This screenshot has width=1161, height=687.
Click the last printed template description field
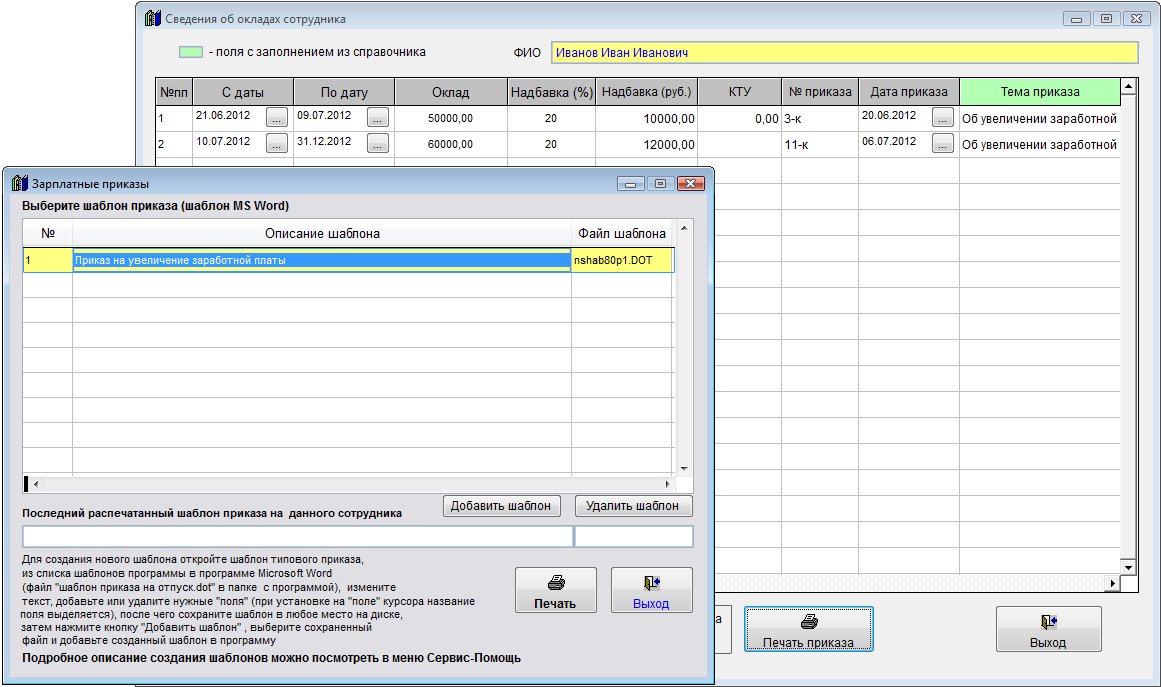coord(297,537)
